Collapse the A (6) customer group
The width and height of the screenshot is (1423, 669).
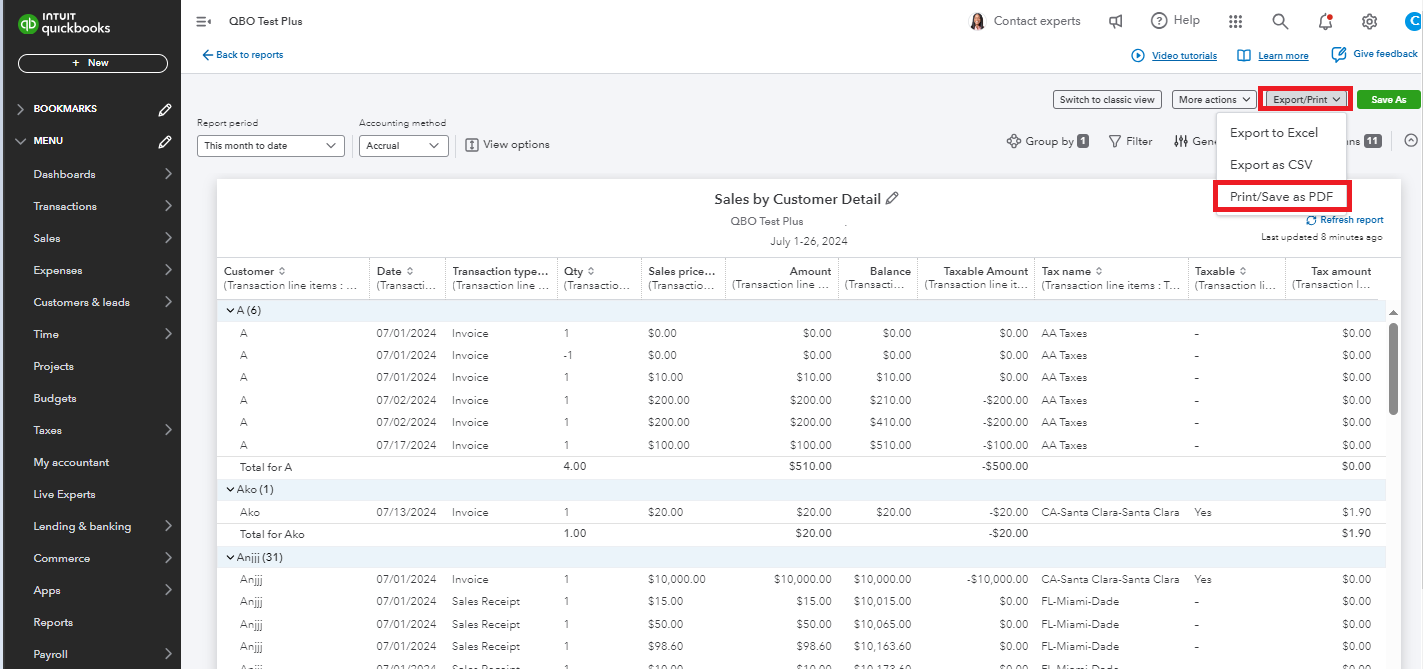229,310
